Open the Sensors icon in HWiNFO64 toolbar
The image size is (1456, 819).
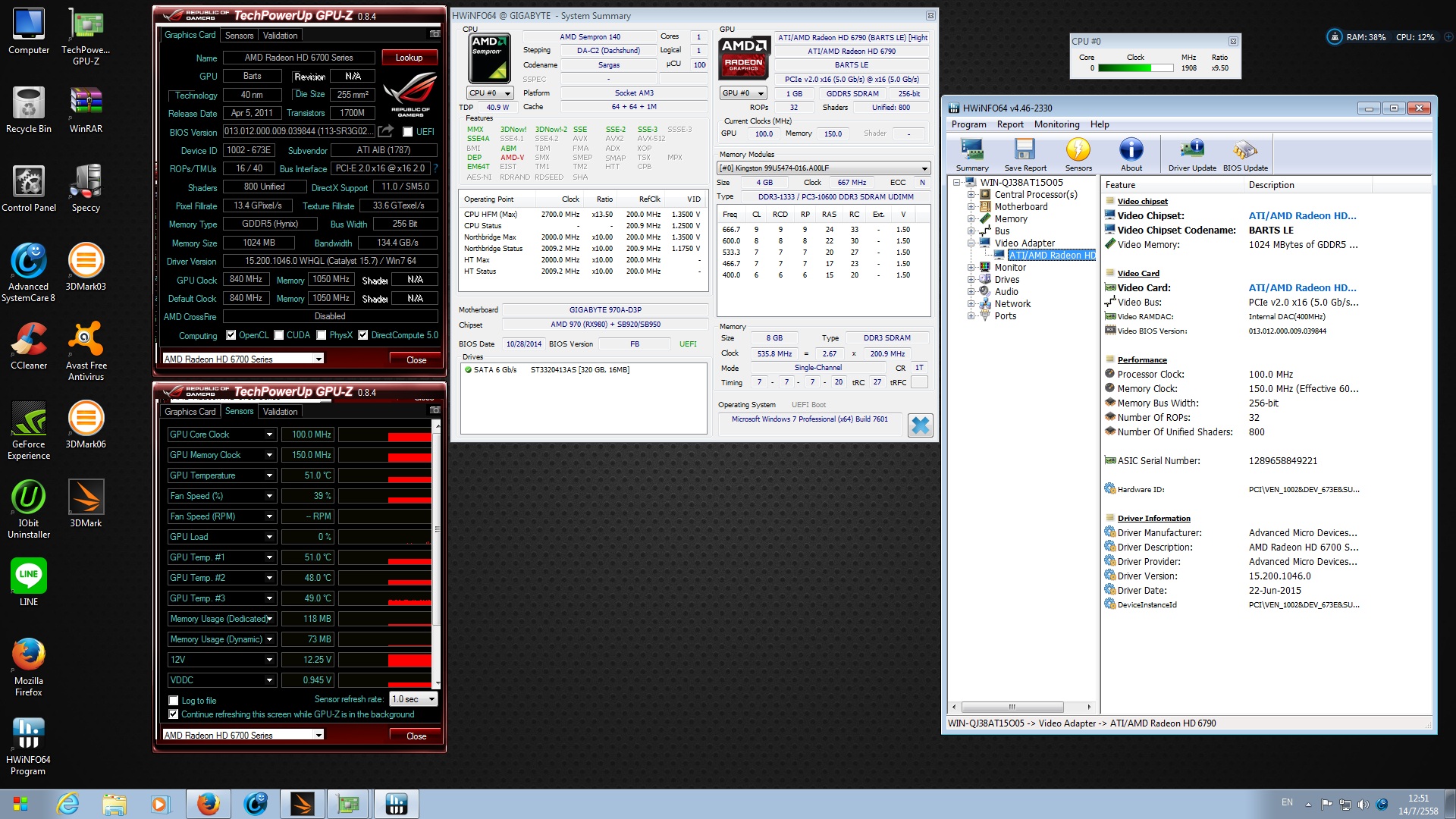tap(1078, 154)
